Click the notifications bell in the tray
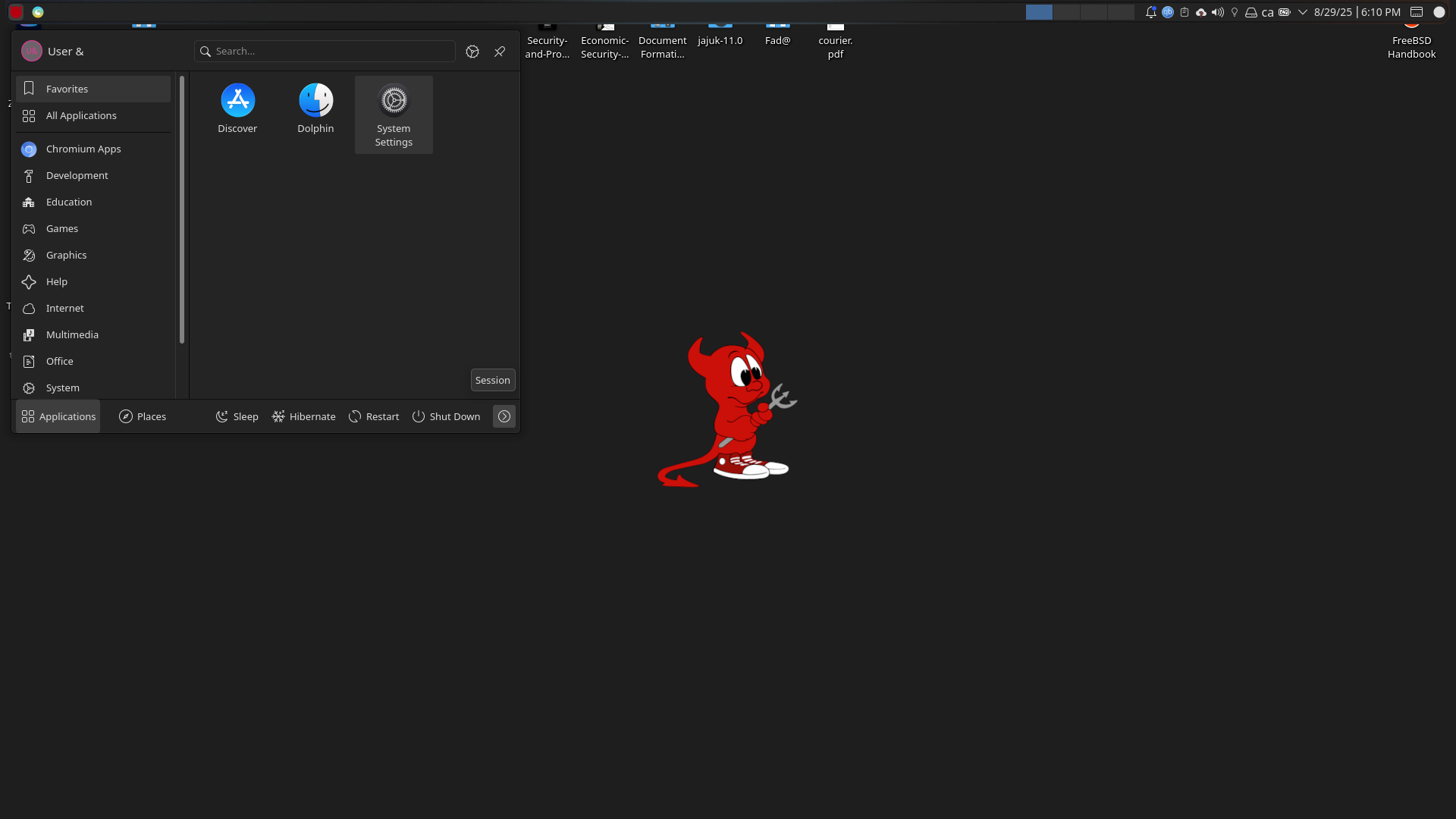Viewport: 1456px width, 819px height. 1150,12
